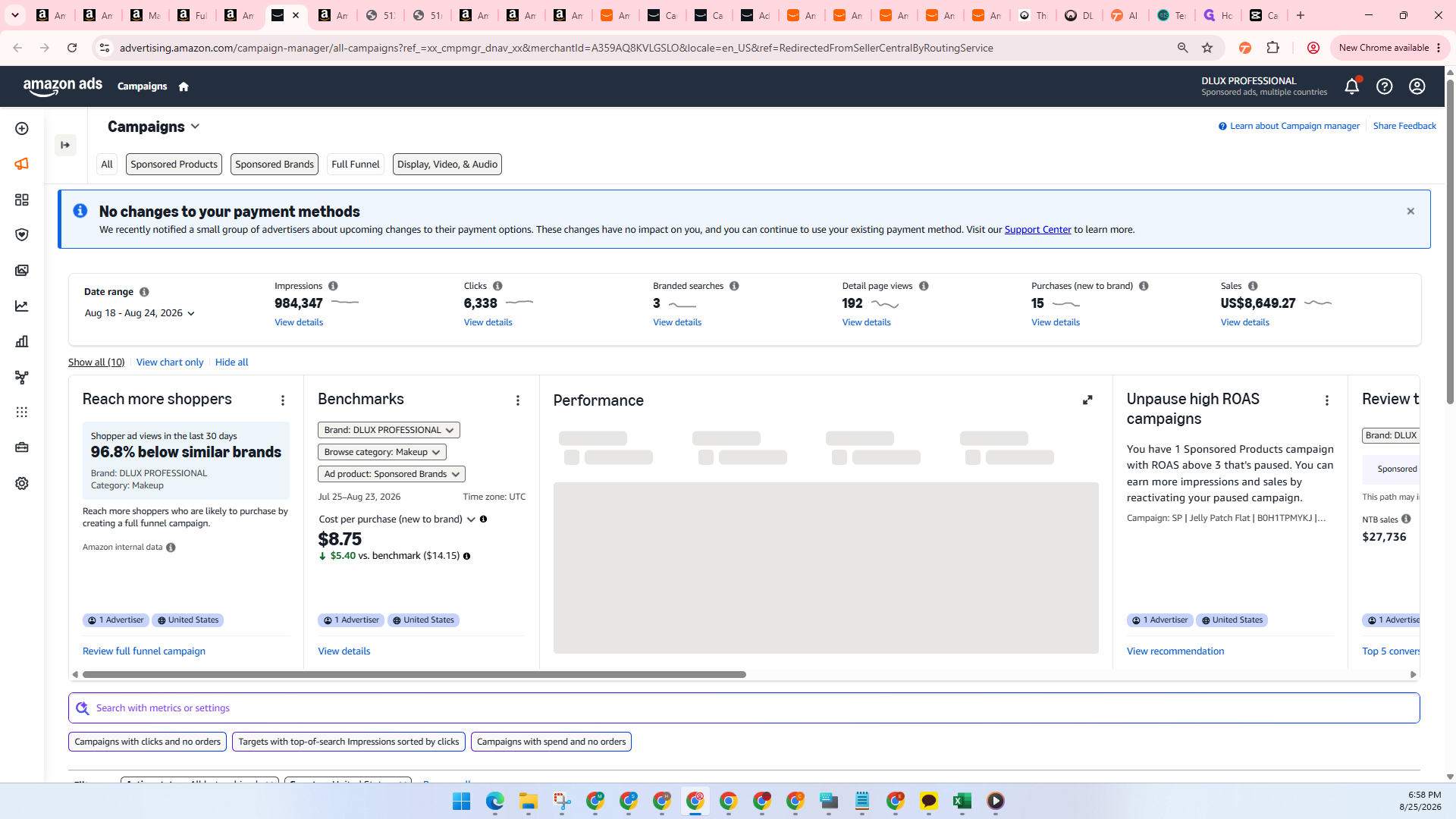Select the Sponsored Brands tab

coord(275,165)
